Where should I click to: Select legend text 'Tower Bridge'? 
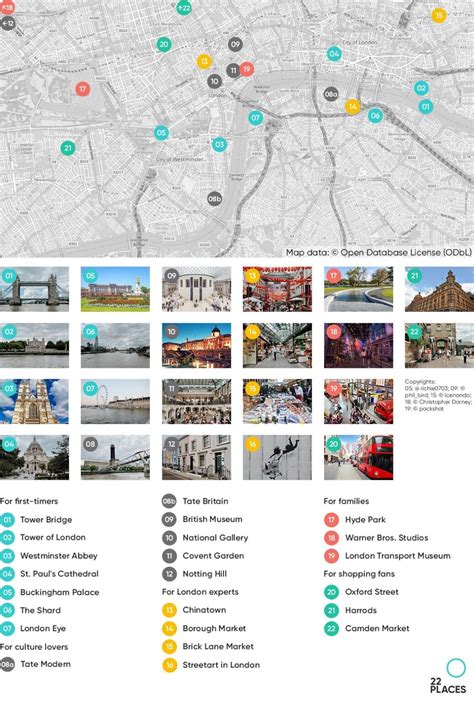(46, 520)
